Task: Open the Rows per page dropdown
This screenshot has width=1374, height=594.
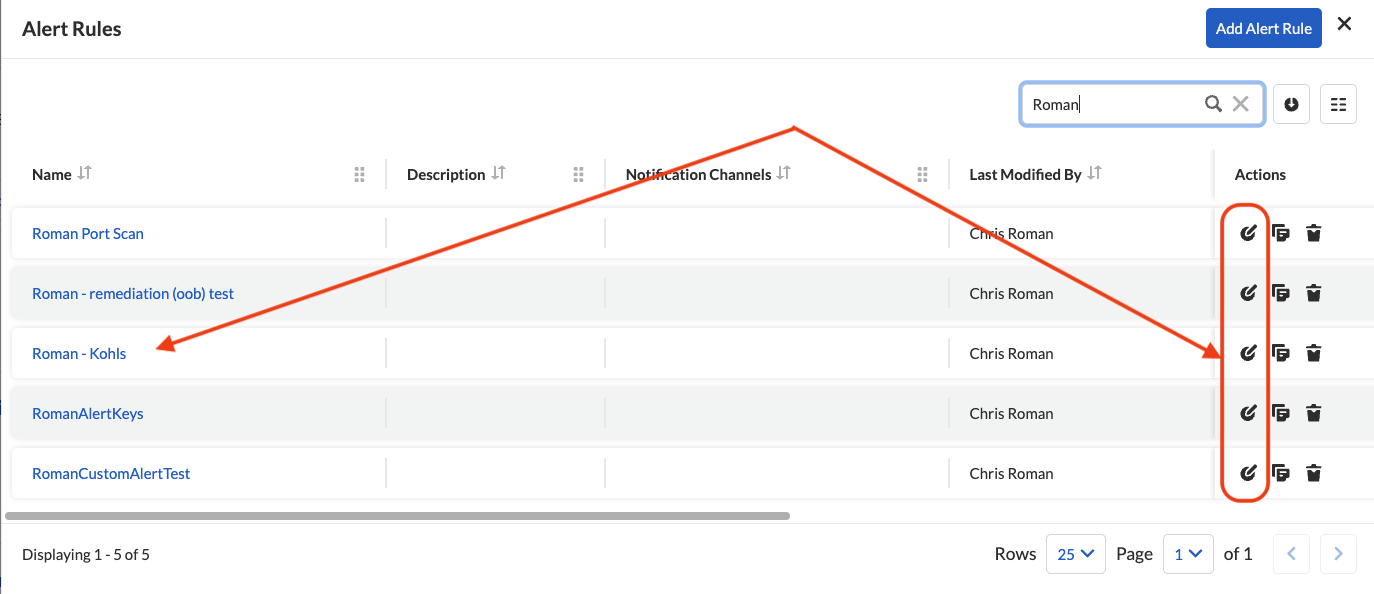Action: (x=1075, y=554)
